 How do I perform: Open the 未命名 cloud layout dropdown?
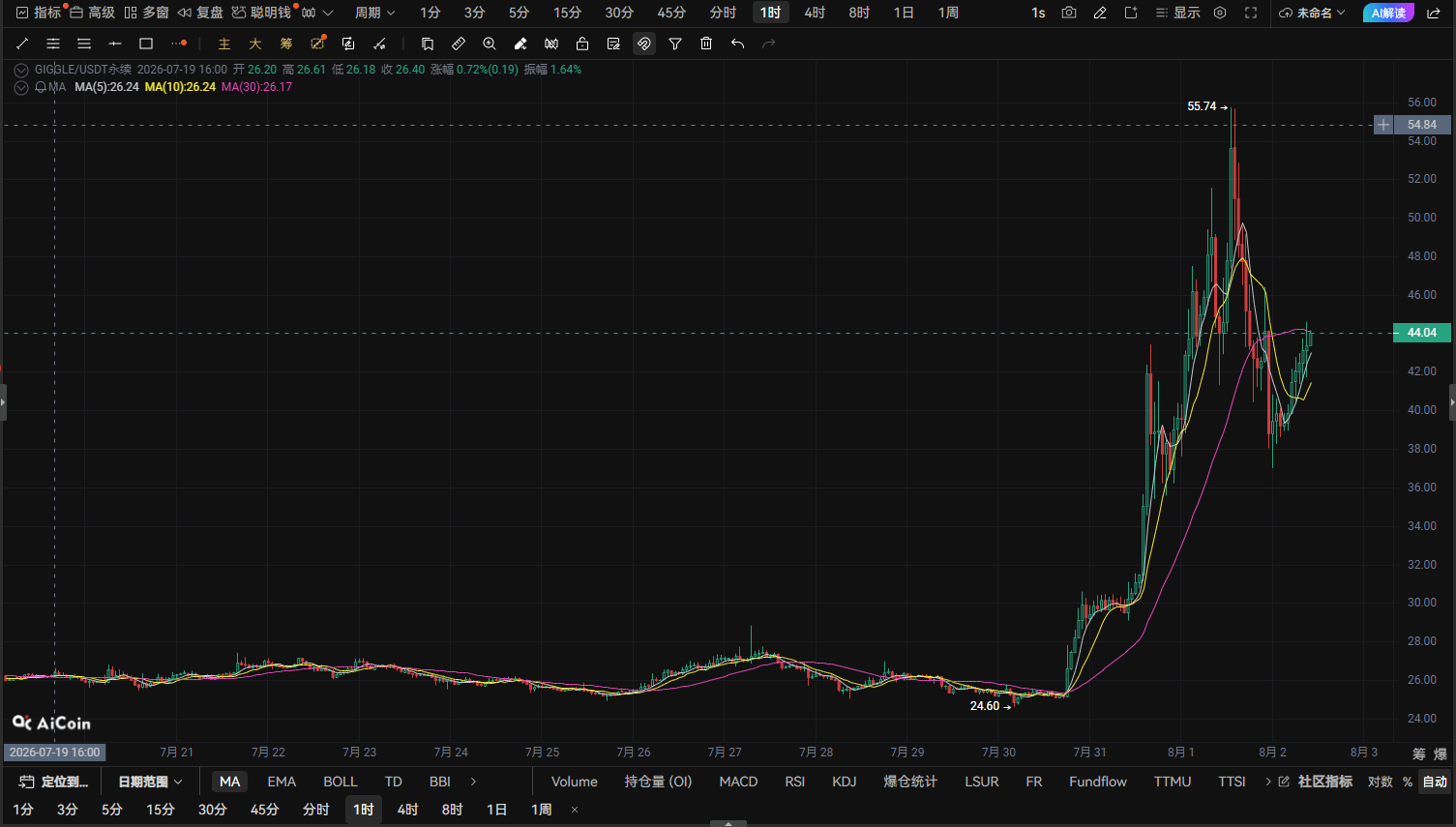pyautogui.click(x=1312, y=13)
